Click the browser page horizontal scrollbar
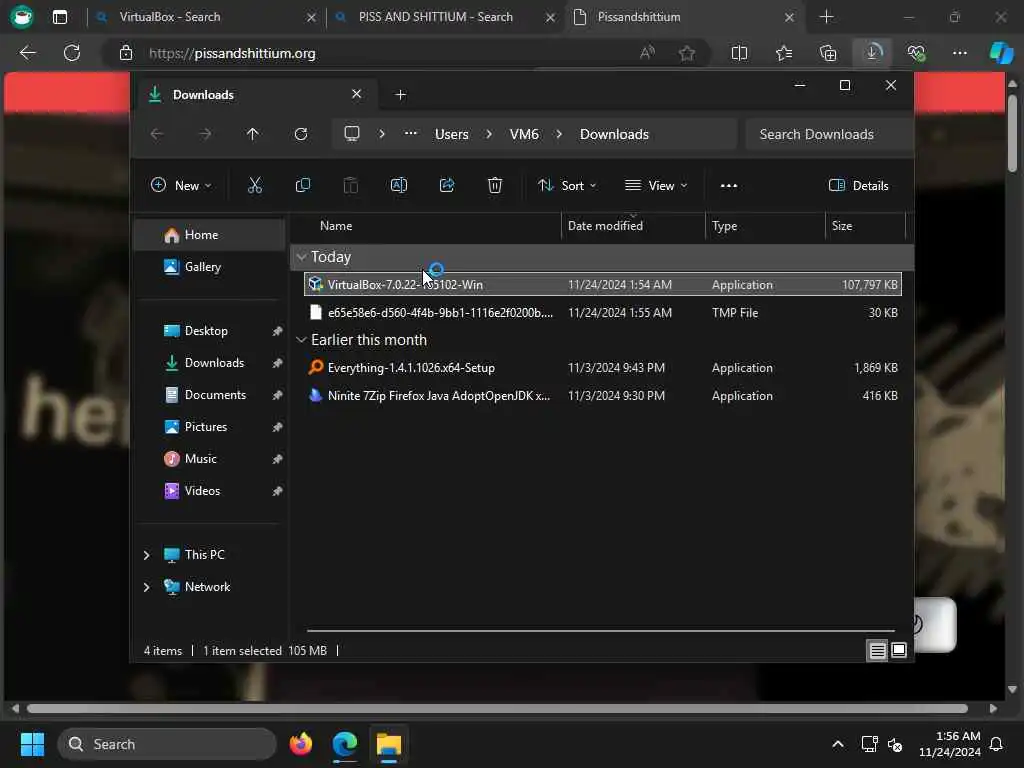1024x768 pixels. (497, 709)
